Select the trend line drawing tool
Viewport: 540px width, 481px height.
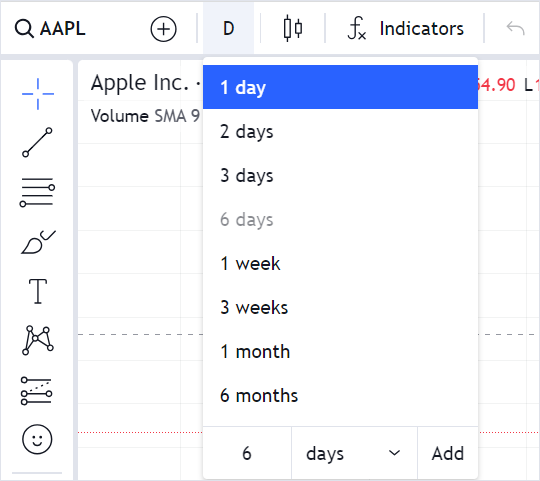pyautogui.click(x=38, y=142)
